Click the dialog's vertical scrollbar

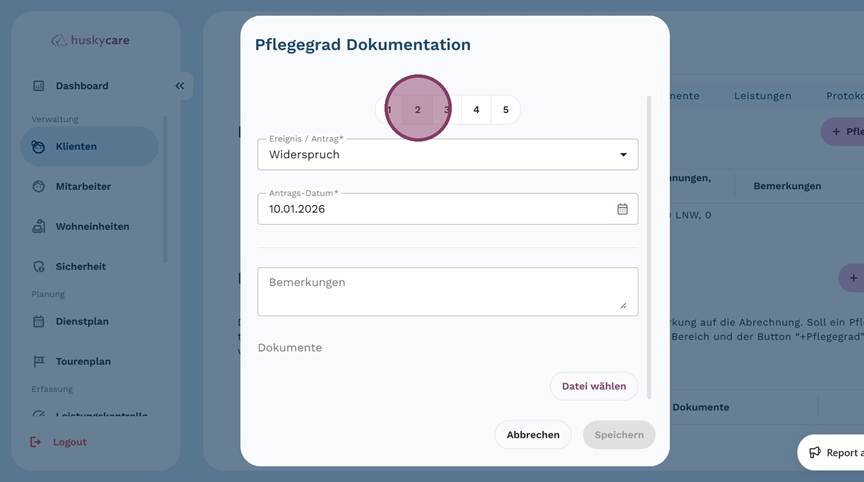pos(649,247)
